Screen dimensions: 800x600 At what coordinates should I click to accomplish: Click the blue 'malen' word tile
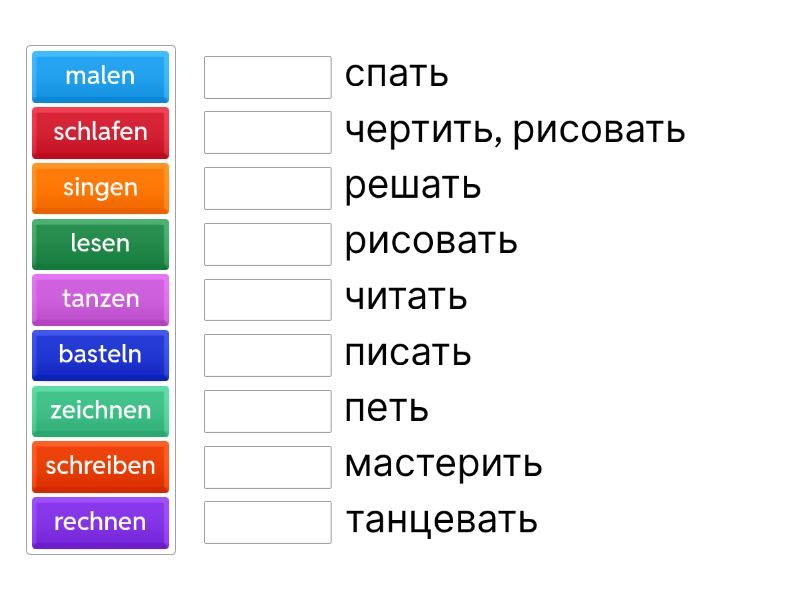[100, 76]
